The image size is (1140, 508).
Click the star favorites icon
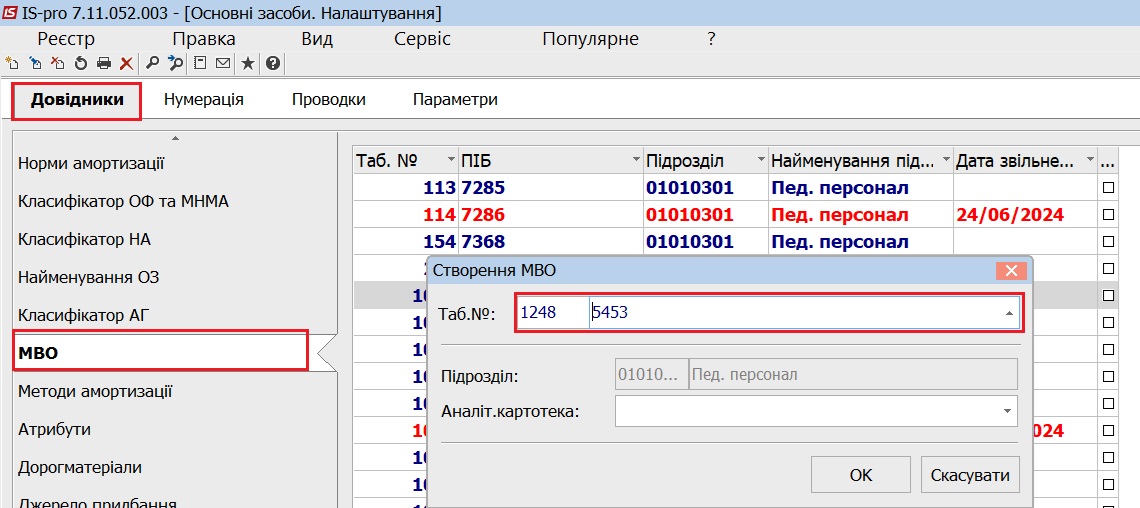(x=247, y=64)
